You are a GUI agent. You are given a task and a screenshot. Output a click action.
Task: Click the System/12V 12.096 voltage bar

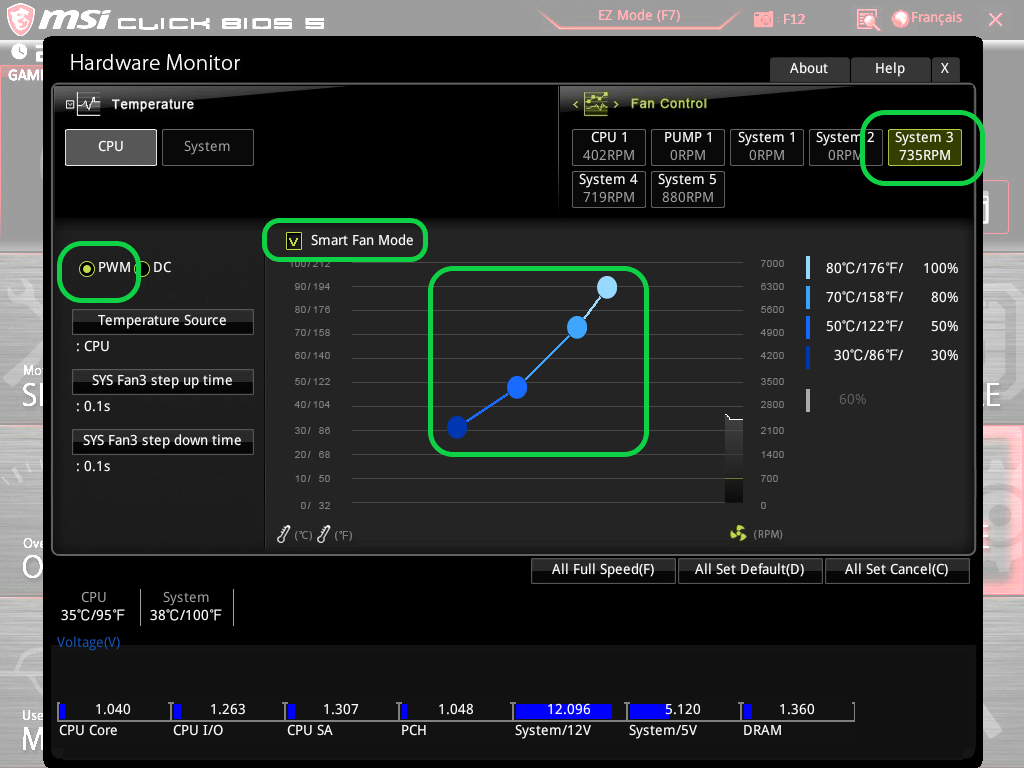(569, 711)
